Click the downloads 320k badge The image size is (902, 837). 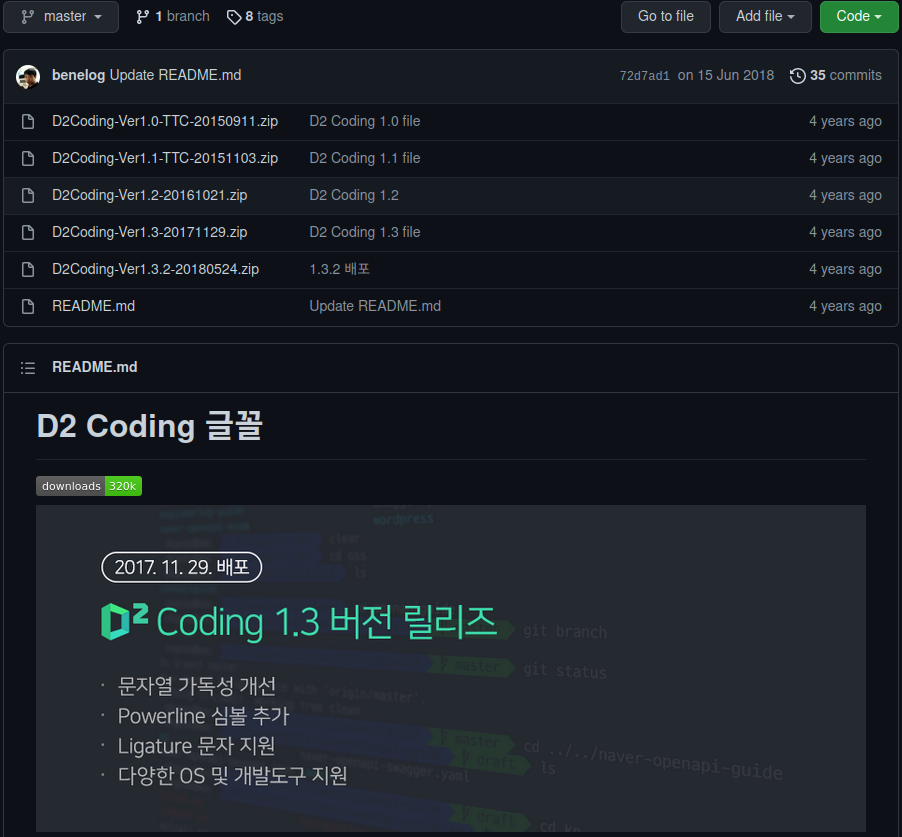(x=89, y=486)
